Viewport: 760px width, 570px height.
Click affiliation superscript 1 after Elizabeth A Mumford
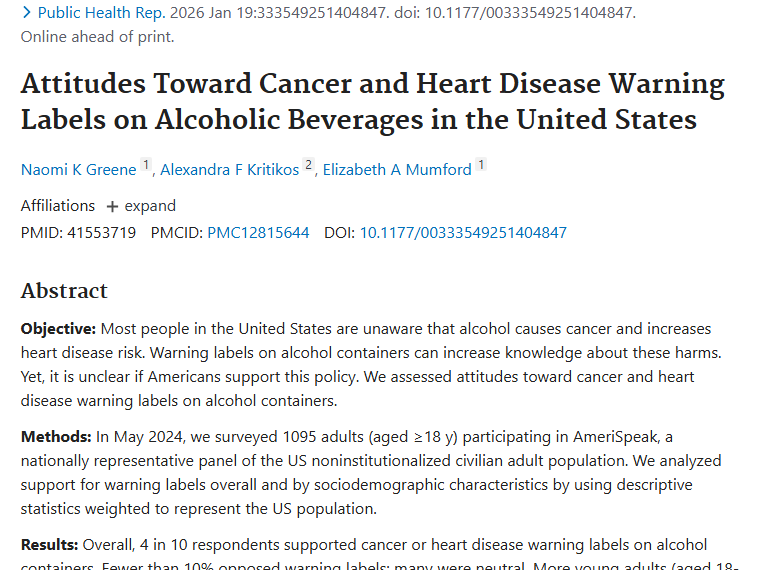(481, 166)
